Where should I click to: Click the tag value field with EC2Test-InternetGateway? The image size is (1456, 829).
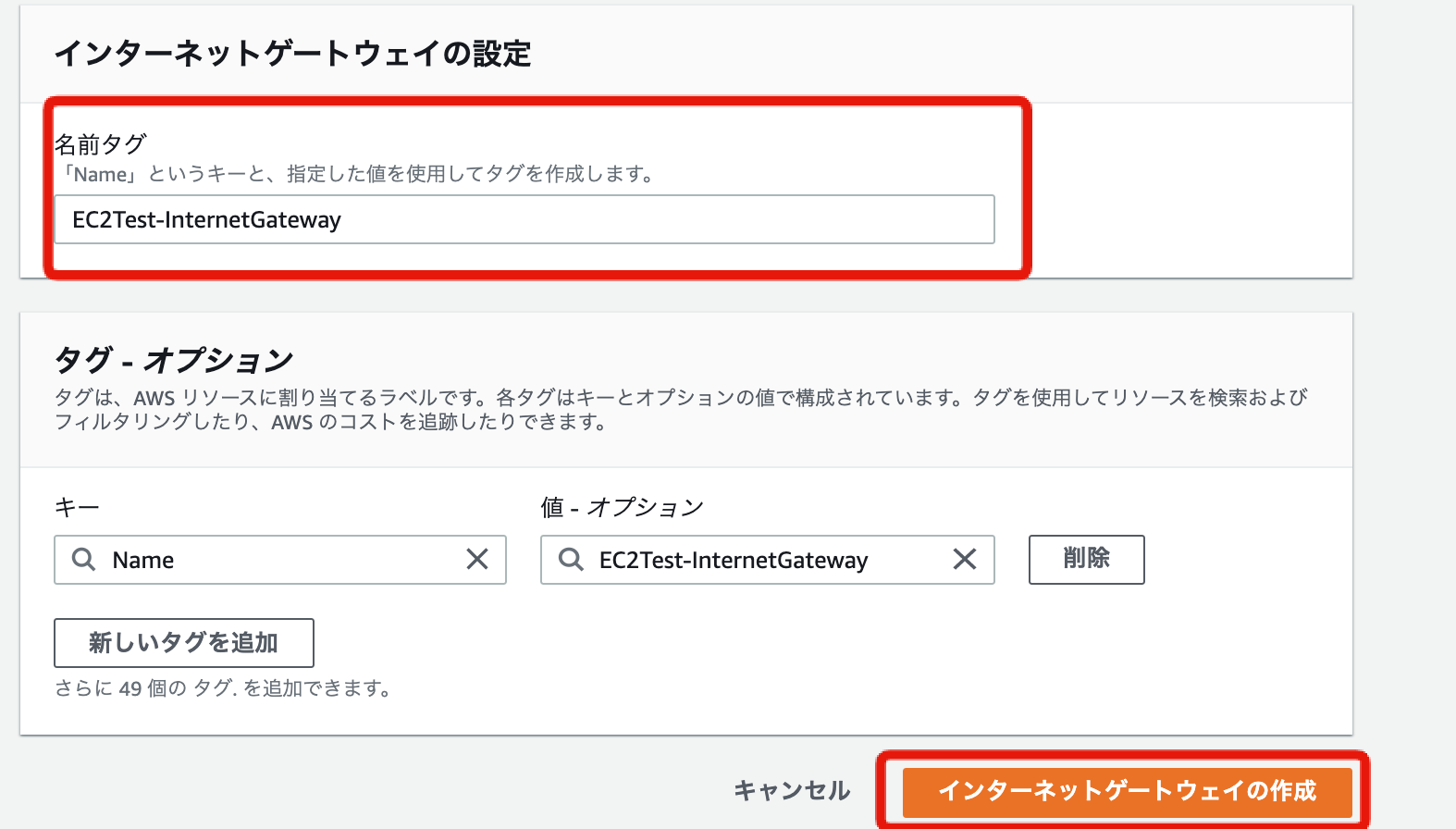[768, 560]
